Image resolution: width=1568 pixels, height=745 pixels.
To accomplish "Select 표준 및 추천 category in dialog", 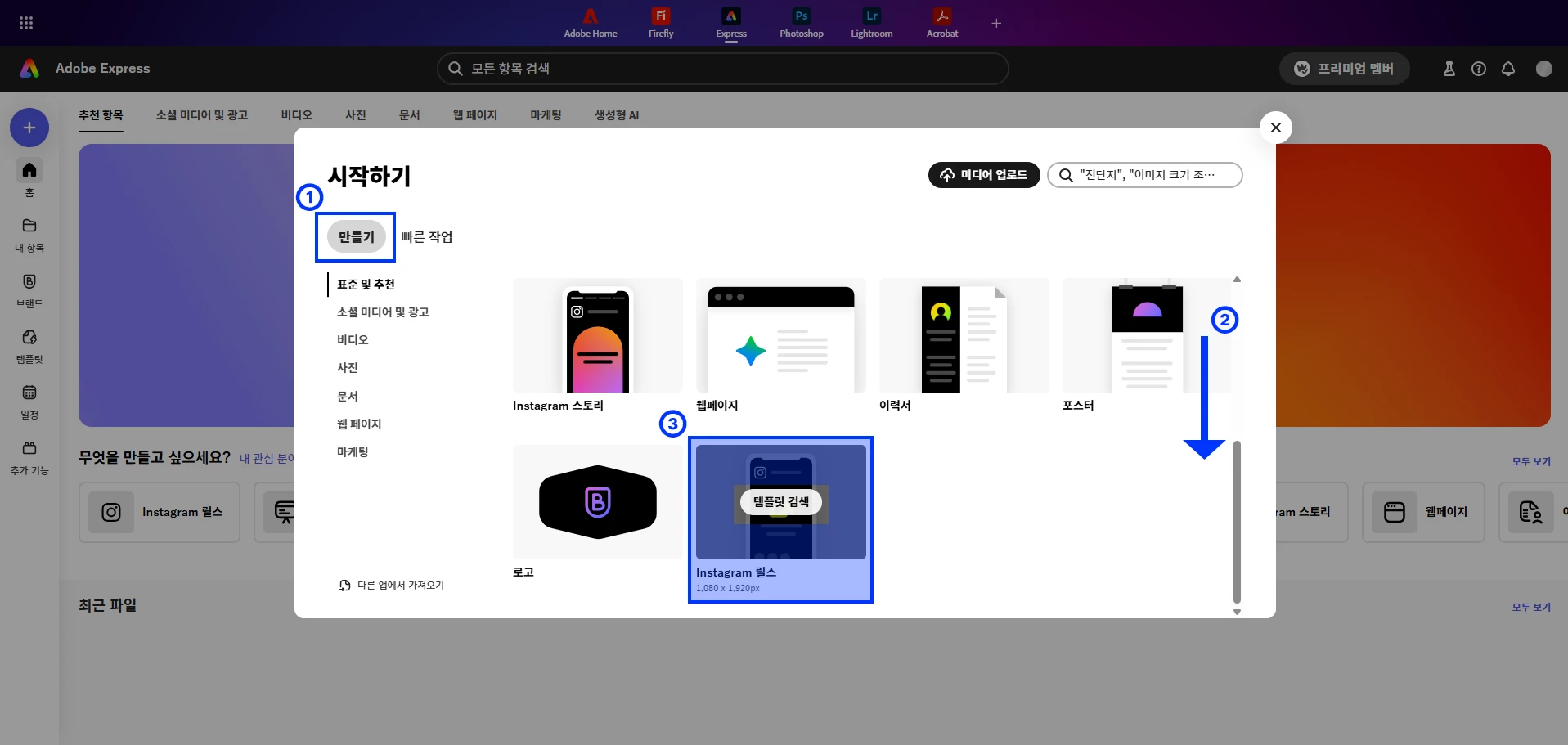I will point(366,285).
